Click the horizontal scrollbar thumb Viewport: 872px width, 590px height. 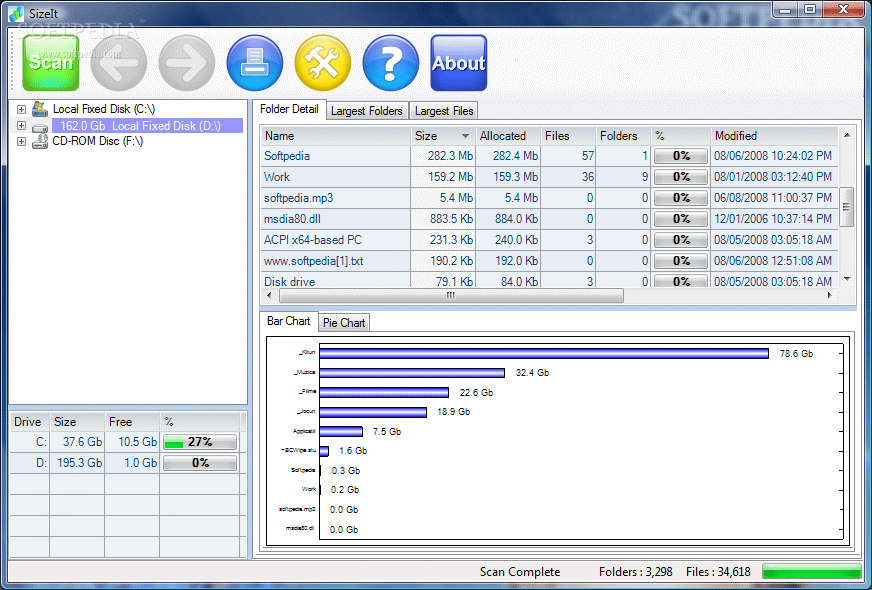coord(451,296)
